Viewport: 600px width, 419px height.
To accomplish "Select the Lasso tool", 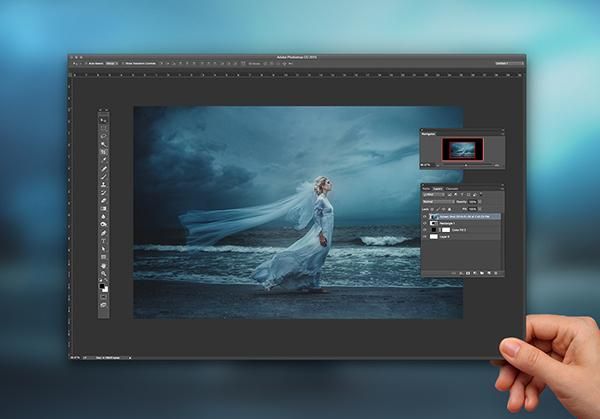I will 103,135.
